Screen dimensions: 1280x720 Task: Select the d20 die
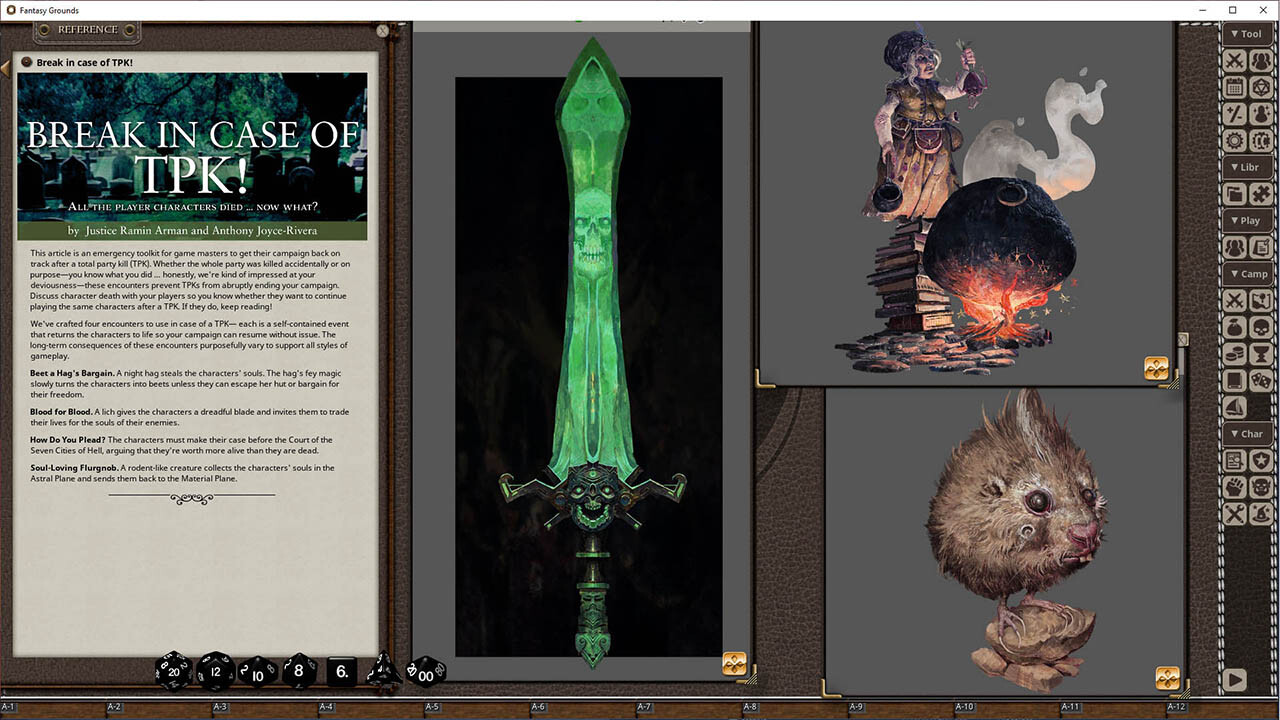[x=174, y=670]
